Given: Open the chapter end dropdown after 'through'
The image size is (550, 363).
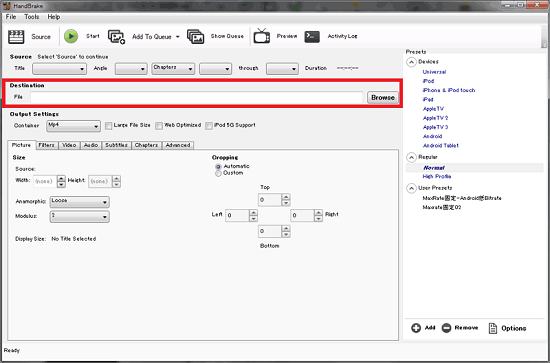Looking at the screenshot, I should pos(282,69).
